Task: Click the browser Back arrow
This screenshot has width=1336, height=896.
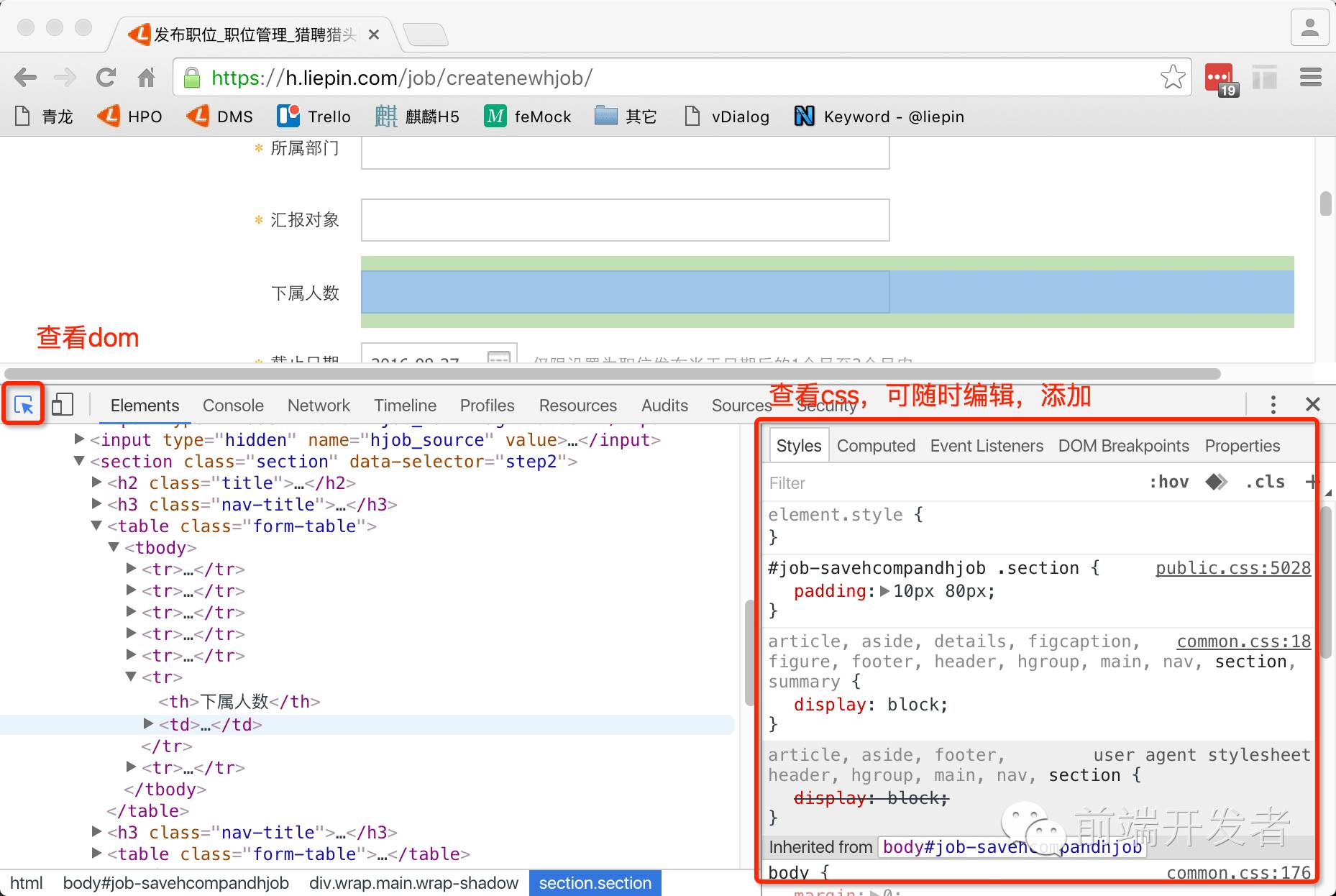Action: click(x=25, y=77)
